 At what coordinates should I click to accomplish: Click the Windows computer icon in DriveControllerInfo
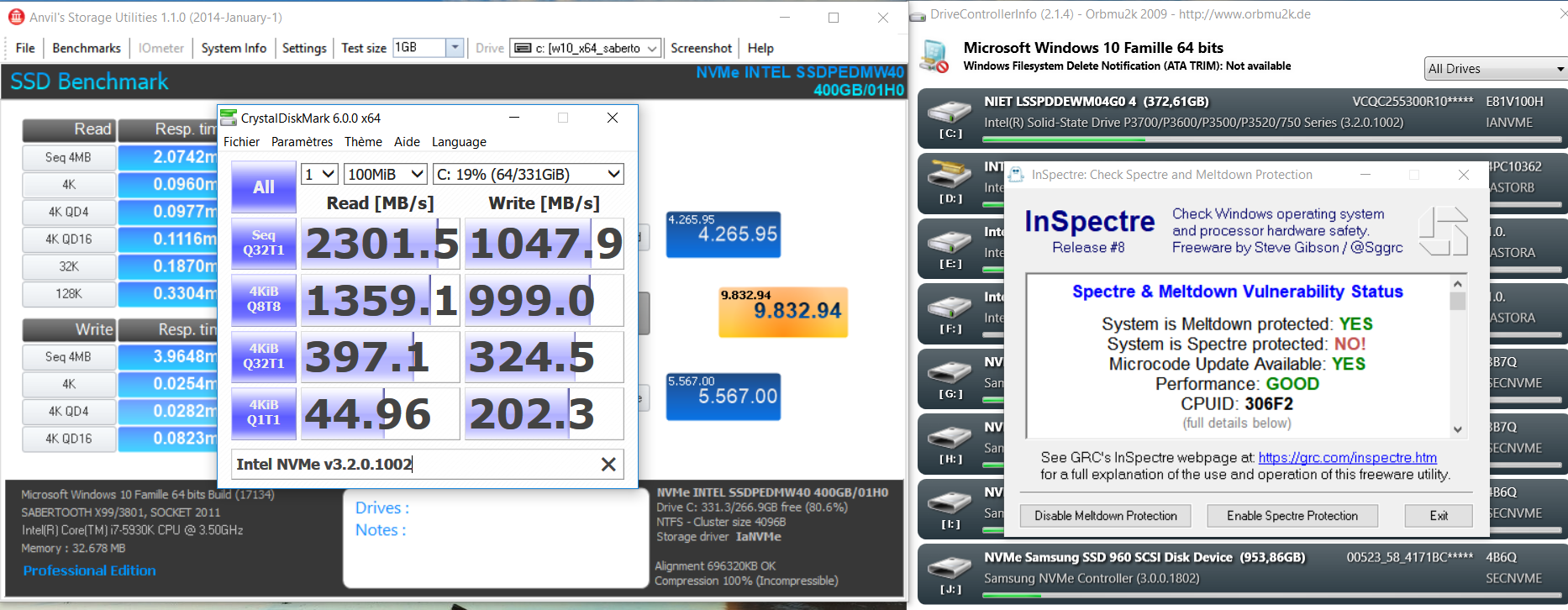[934, 56]
